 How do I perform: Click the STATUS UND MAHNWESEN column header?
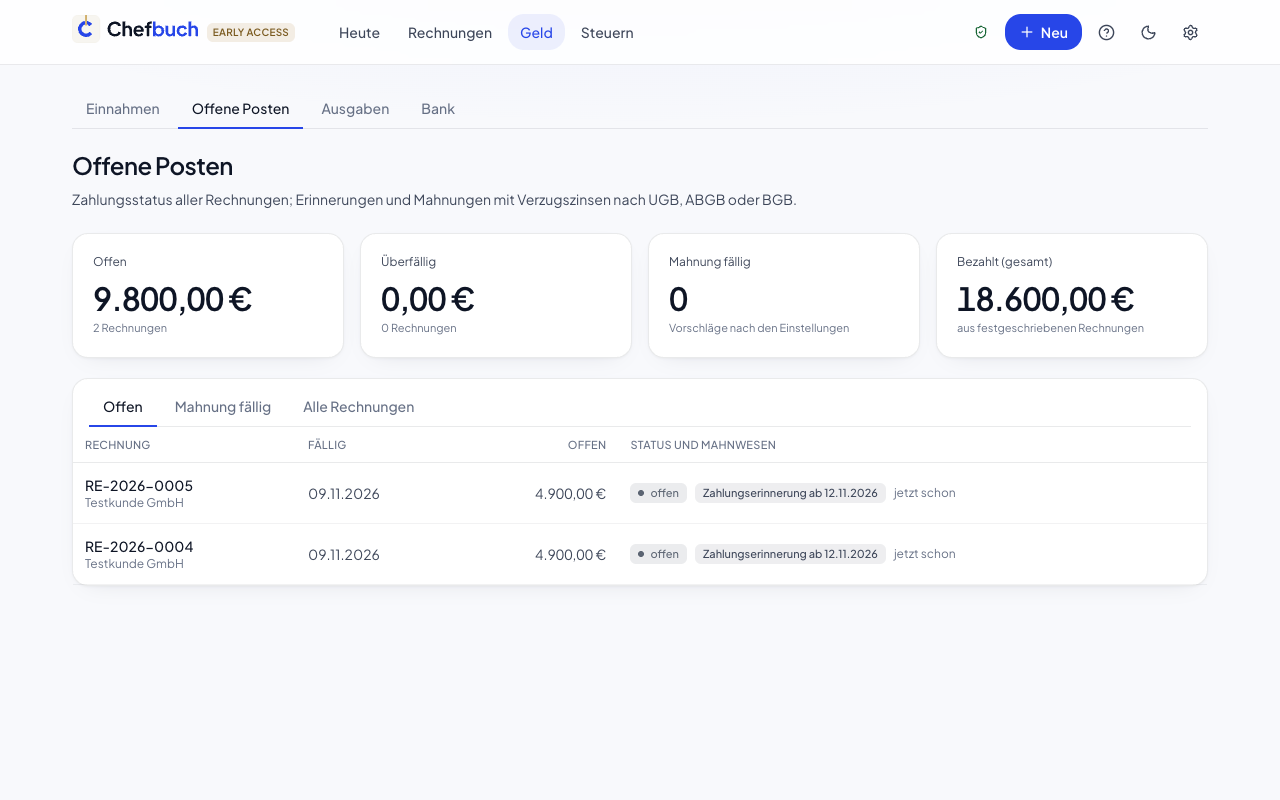coord(703,445)
